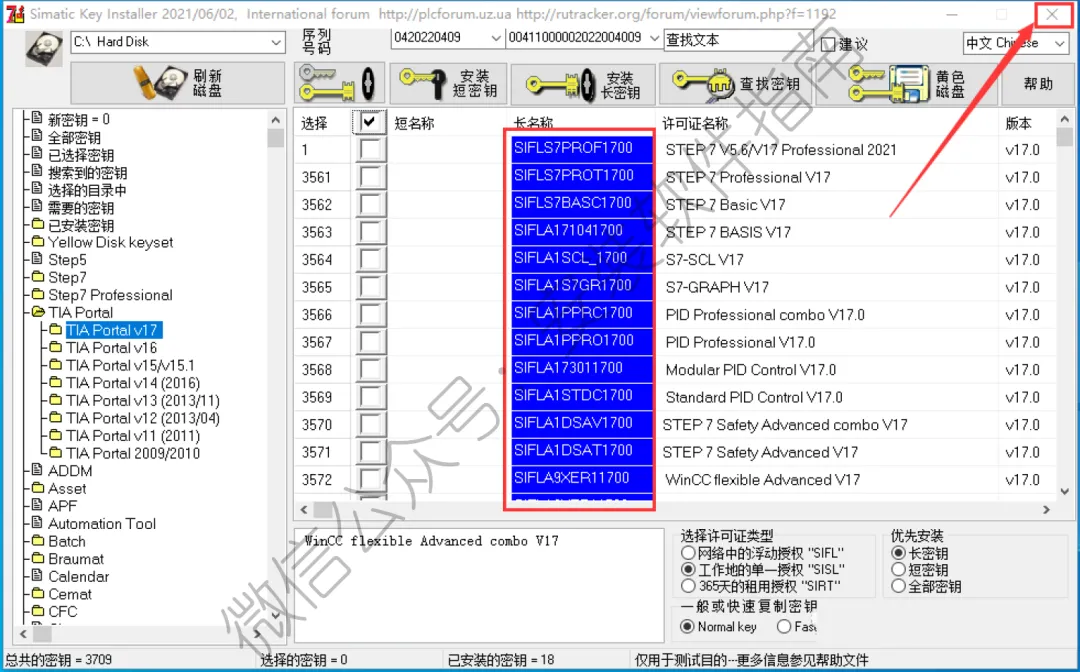The height and width of the screenshot is (672, 1080).
Task: Select the single license "SISL" radio button
Action: [687, 569]
